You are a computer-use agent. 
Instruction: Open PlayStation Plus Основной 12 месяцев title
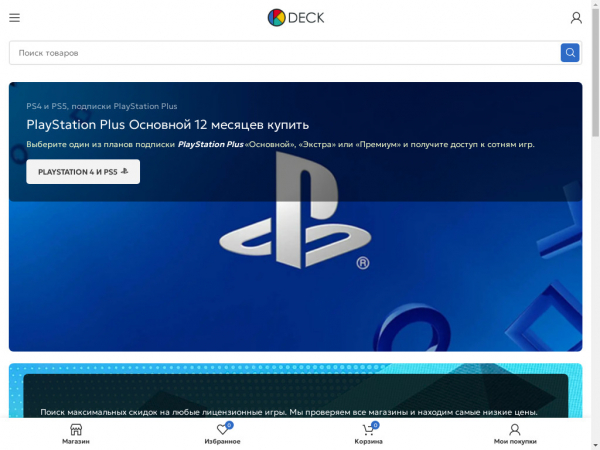click(x=167, y=125)
